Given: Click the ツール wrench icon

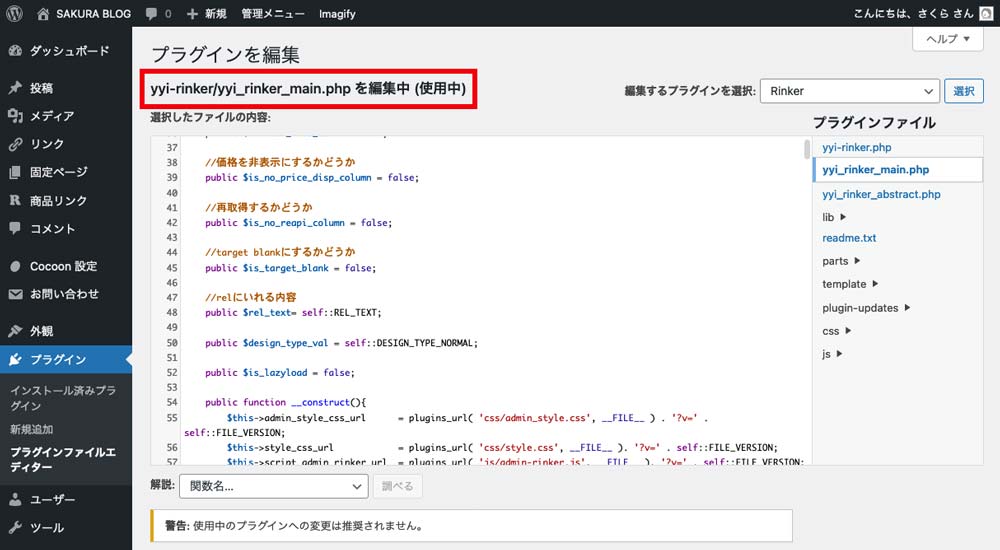Looking at the screenshot, I should [15, 528].
